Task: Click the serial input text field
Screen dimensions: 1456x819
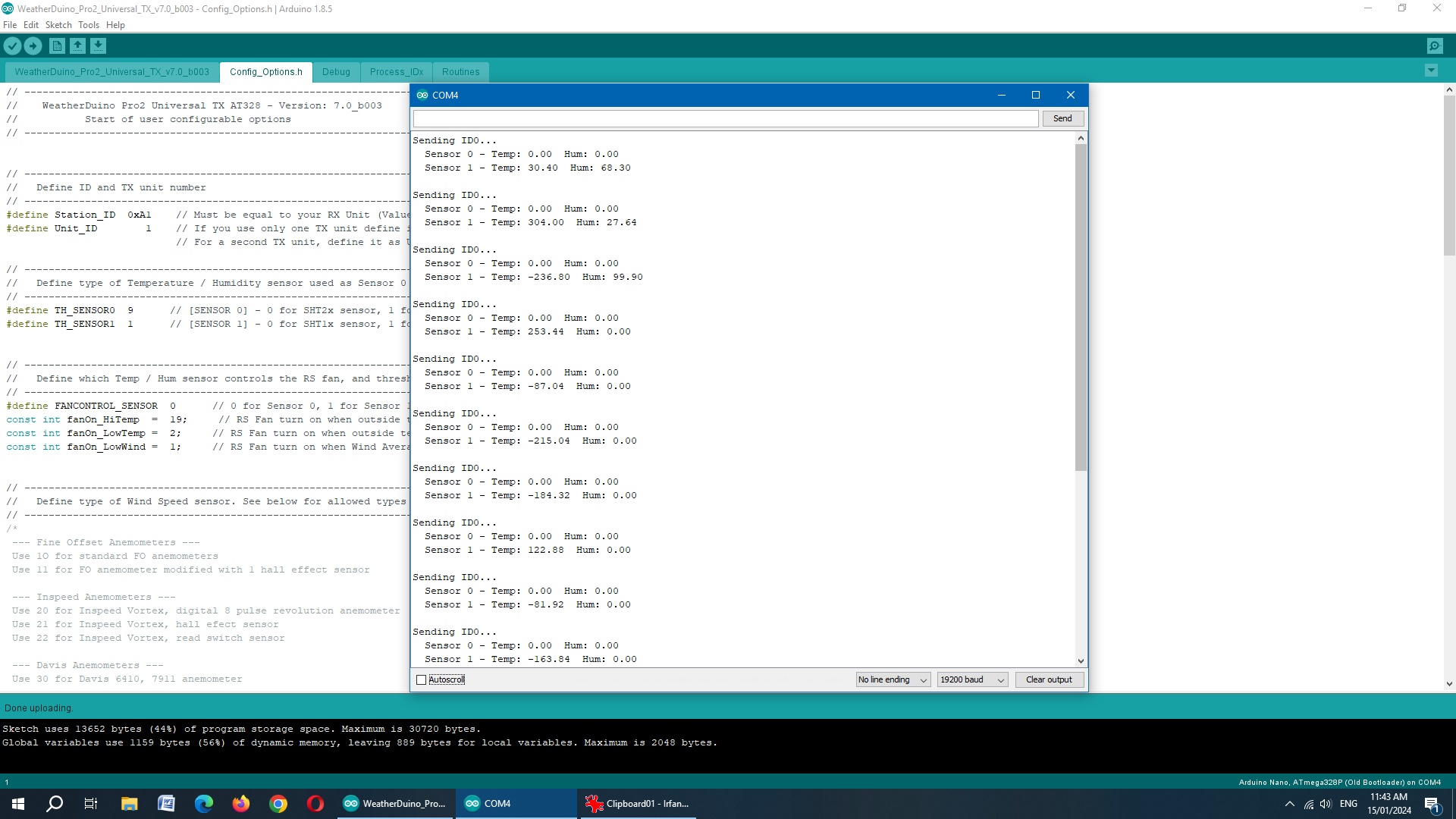Action: coord(725,119)
